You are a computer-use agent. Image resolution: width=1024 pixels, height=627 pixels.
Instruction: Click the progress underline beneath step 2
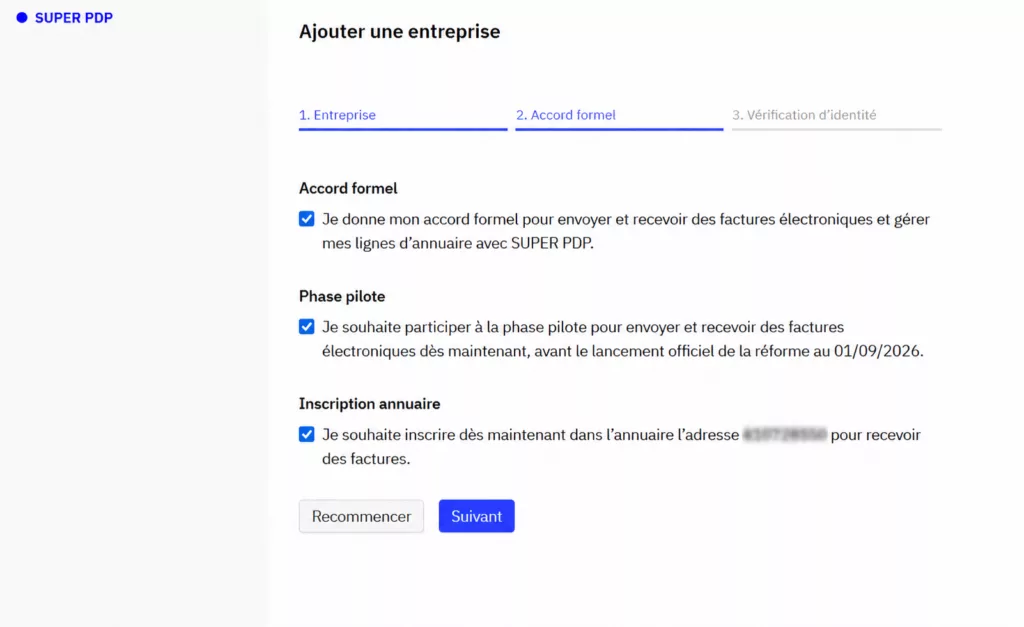coord(618,131)
